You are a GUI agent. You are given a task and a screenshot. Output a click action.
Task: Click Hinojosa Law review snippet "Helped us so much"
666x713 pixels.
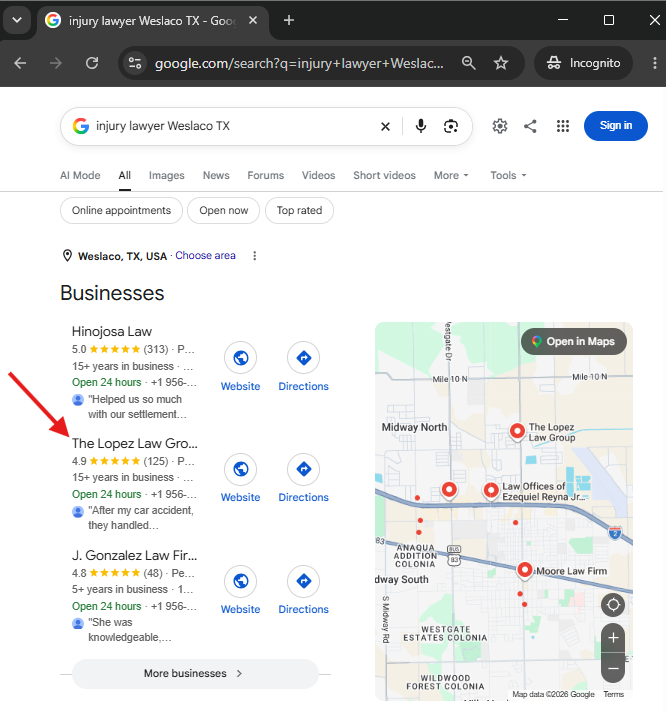[137, 407]
